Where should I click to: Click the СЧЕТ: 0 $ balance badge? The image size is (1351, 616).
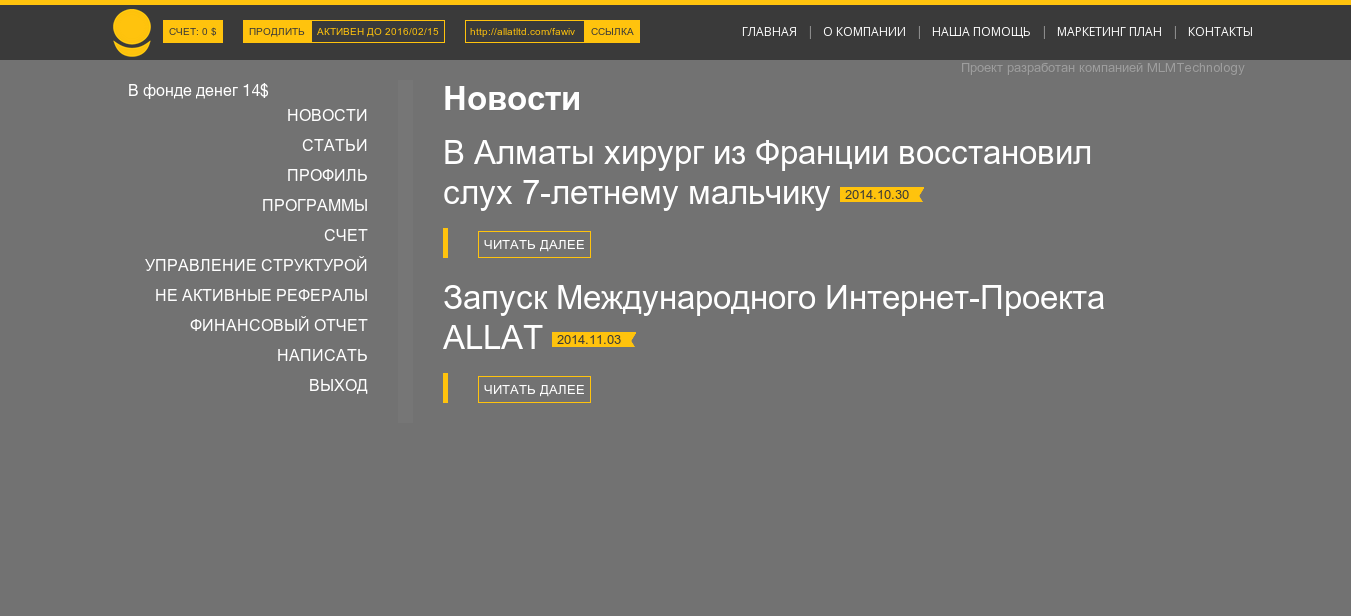coord(193,32)
